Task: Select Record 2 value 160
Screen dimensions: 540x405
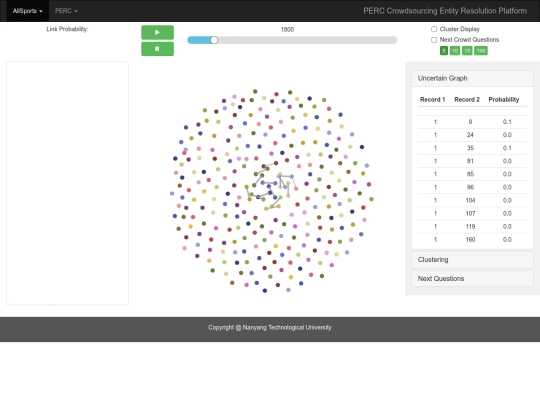Action: point(470,240)
